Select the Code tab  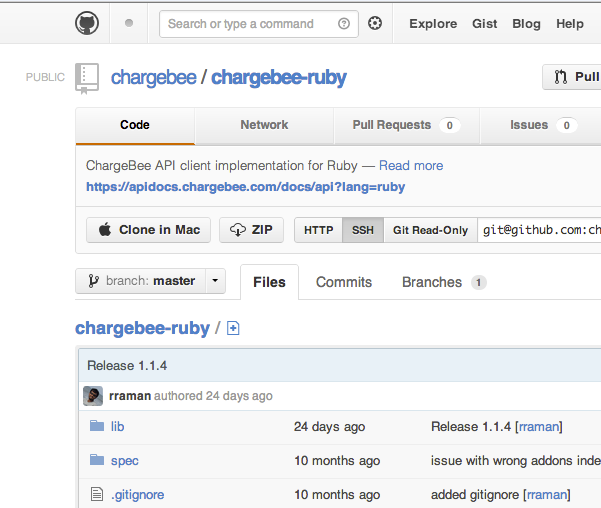135,125
